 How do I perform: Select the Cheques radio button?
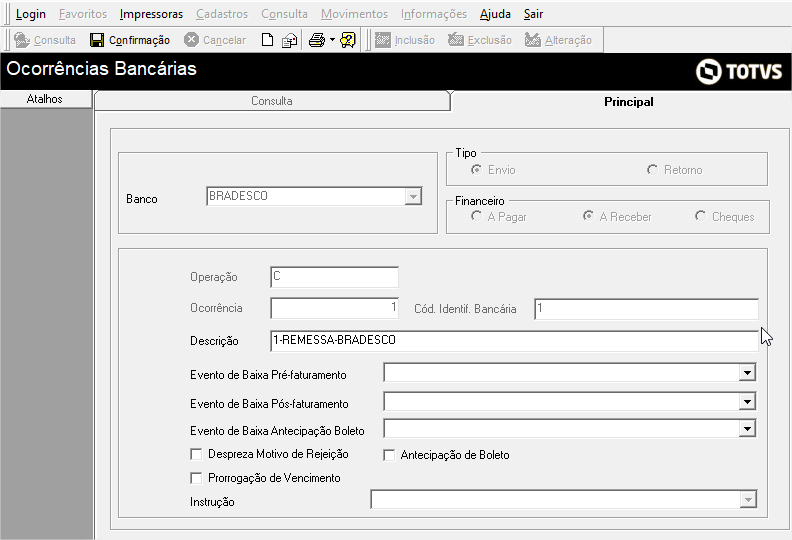[700, 216]
